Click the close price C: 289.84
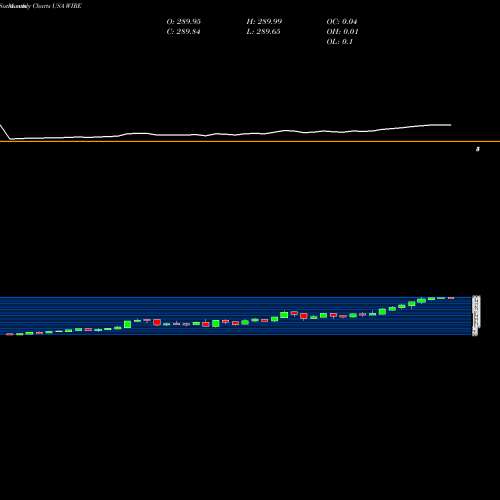 [183, 31]
